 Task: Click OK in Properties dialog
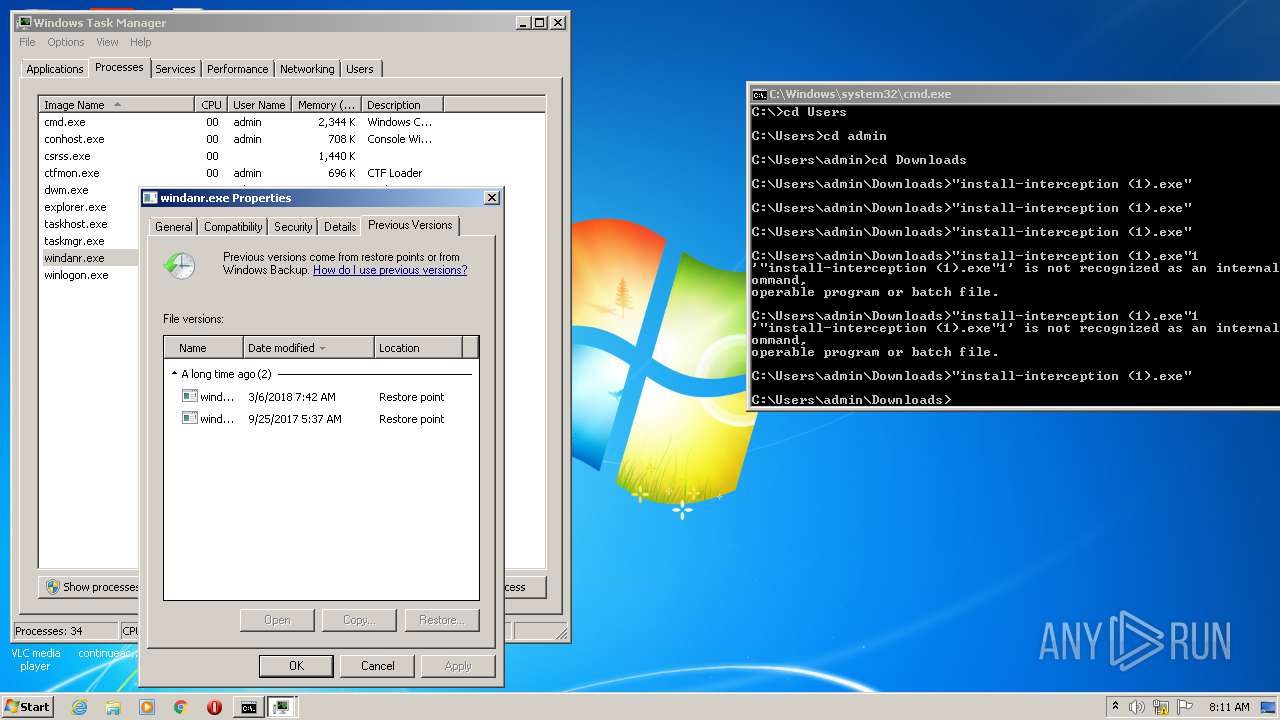[x=296, y=666]
